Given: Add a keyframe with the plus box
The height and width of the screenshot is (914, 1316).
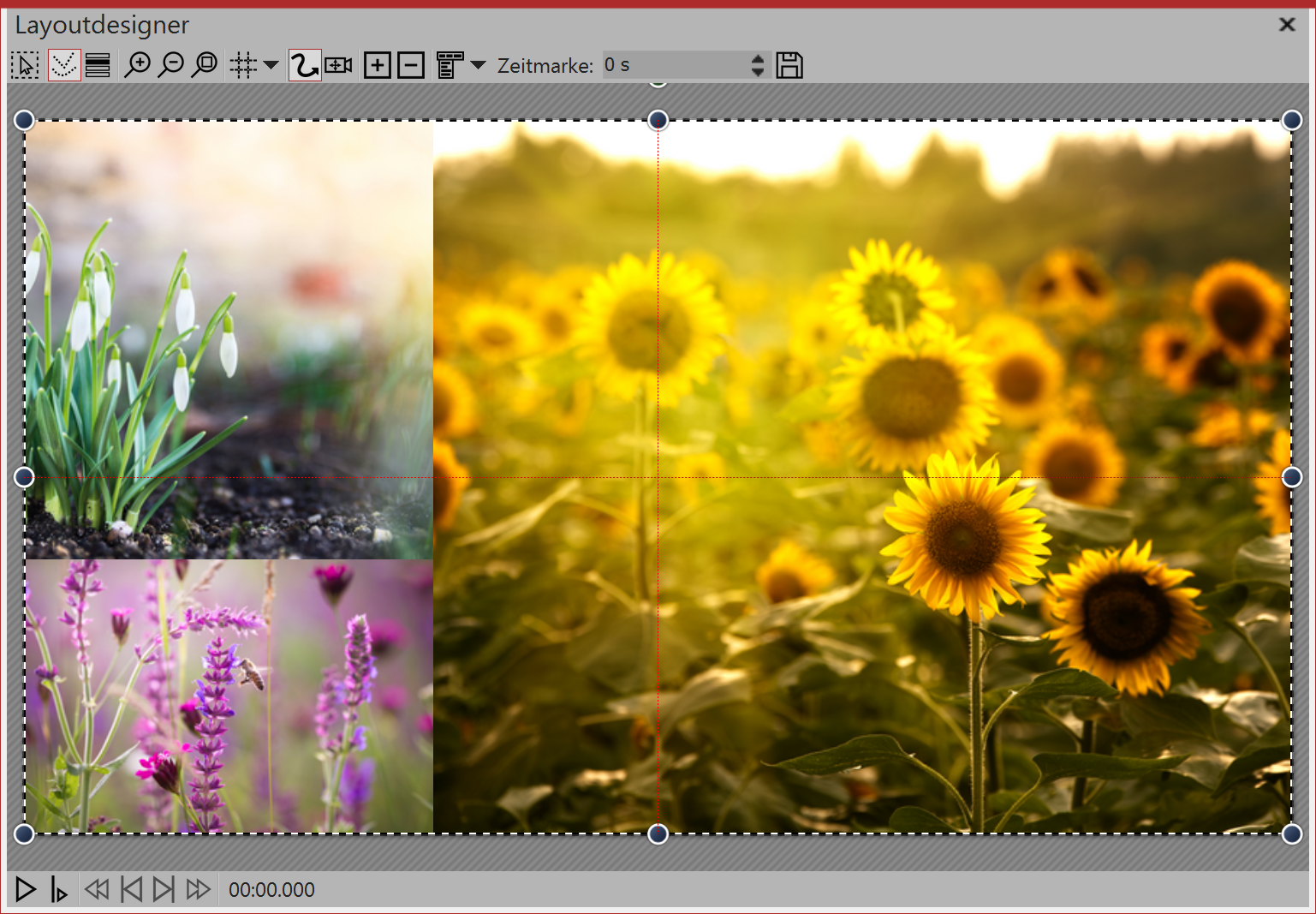Looking at the screenshot, I should [x=377, y=65].
